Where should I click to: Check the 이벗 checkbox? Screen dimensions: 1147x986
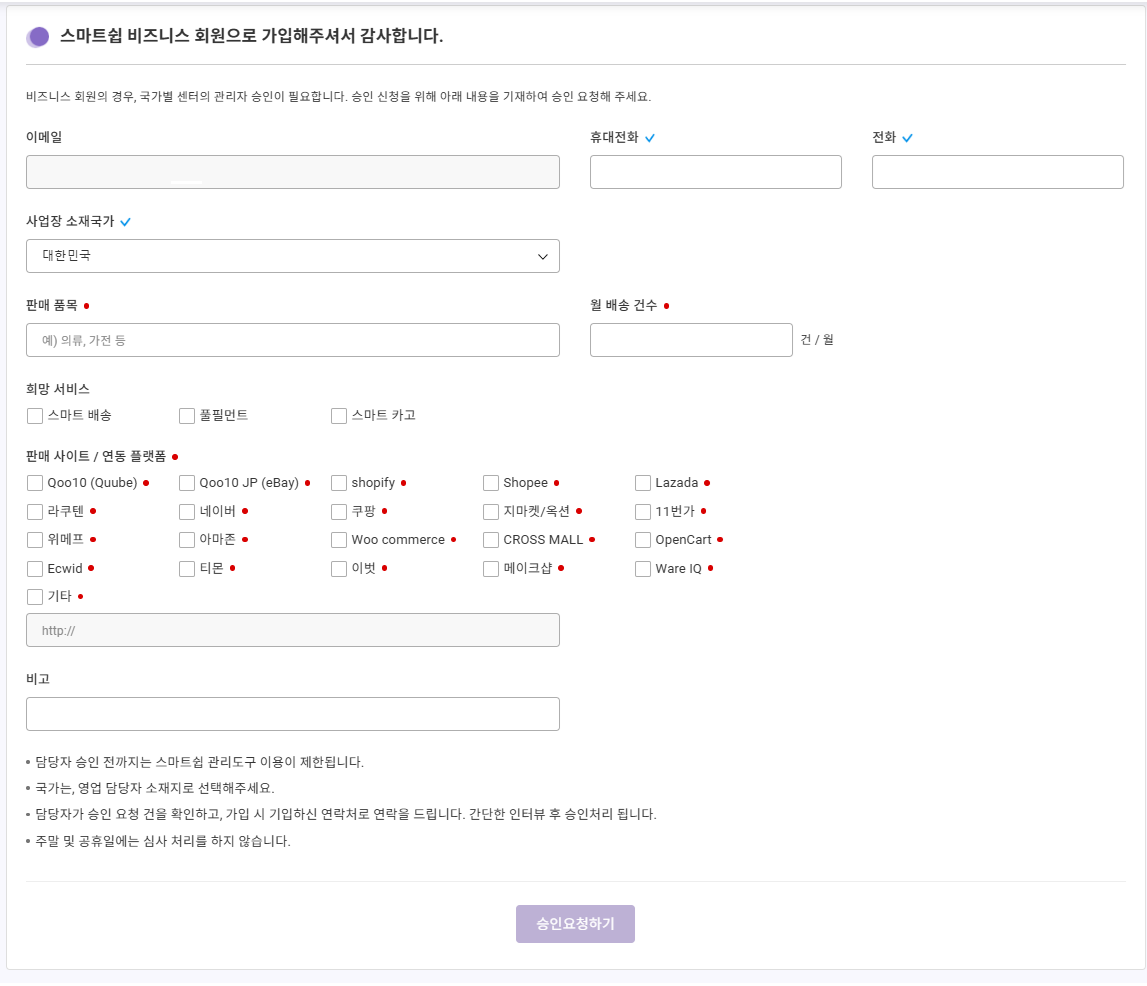click(x=339, y=568)
